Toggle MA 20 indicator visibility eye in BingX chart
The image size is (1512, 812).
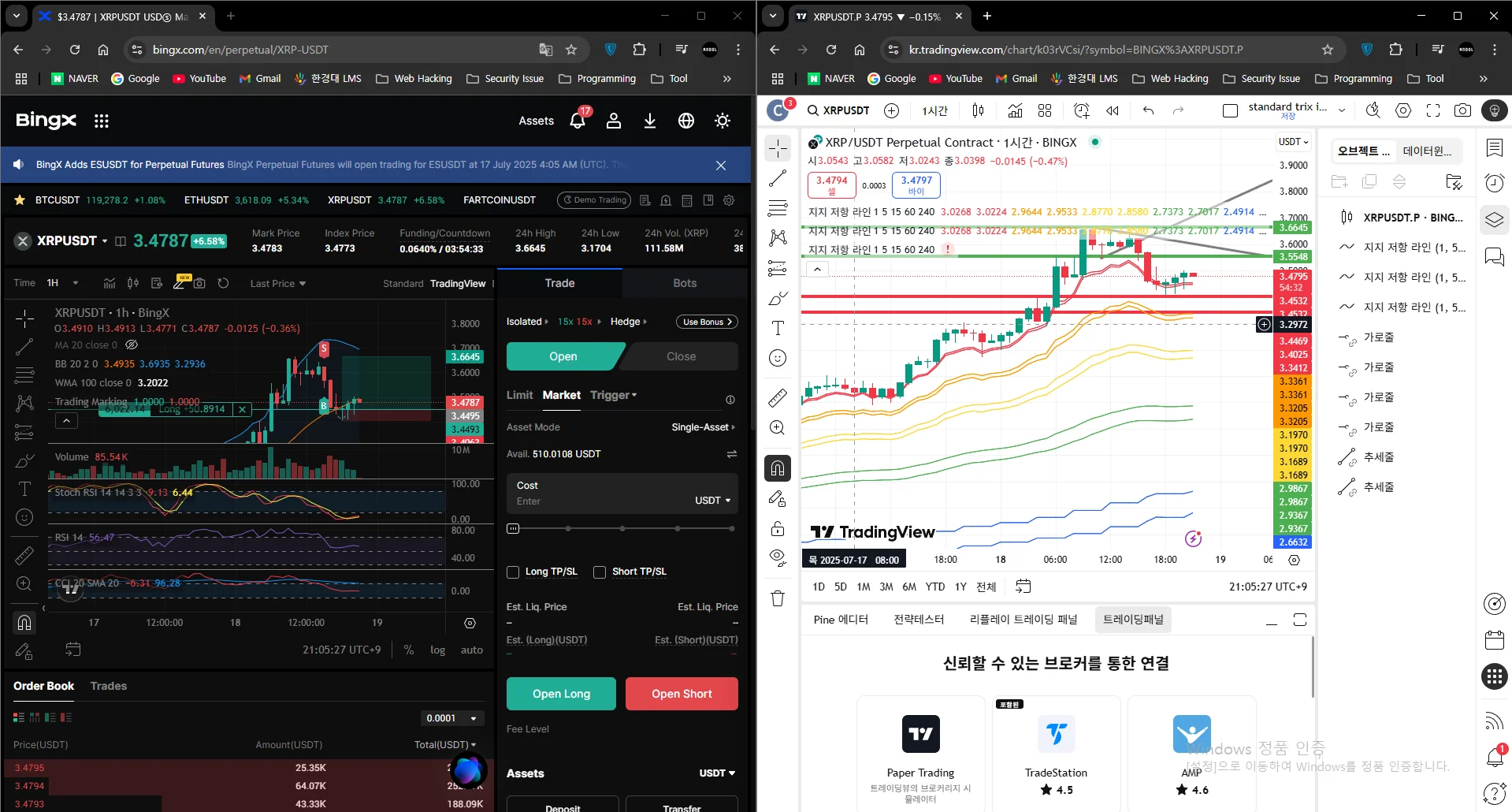[x=132, y=345]
